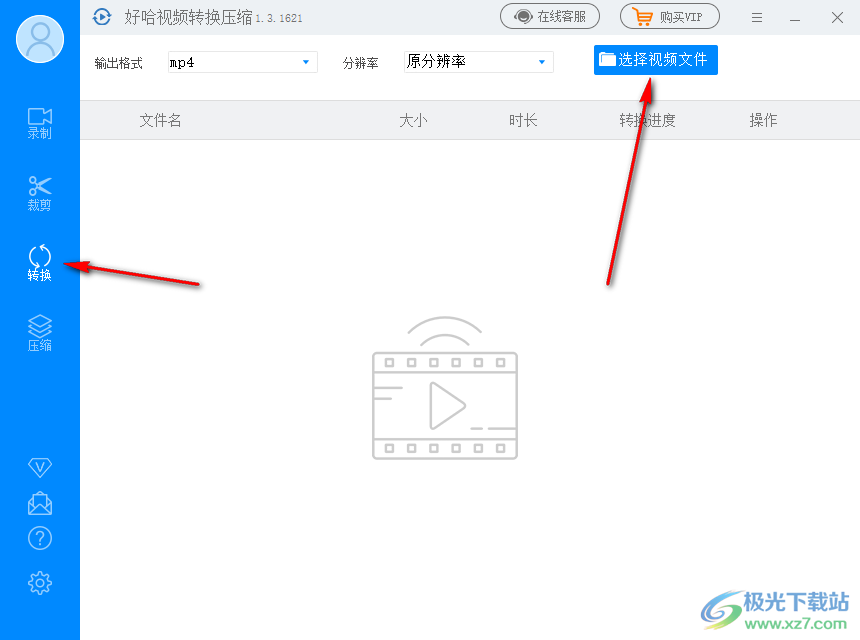Open the envelope feedback icon
The height and width of the screenshot is (640, 860).
point(39,503)
